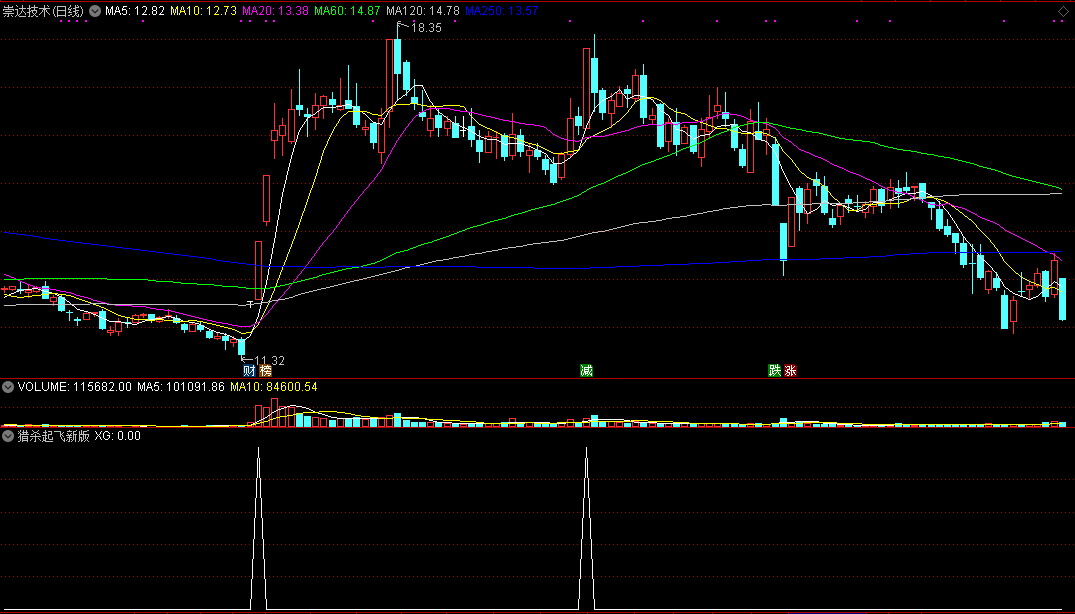Open the dropdown arrow beside 崇达技术(日线)
The image size is (1075, 614).
(x=95, y=11)
